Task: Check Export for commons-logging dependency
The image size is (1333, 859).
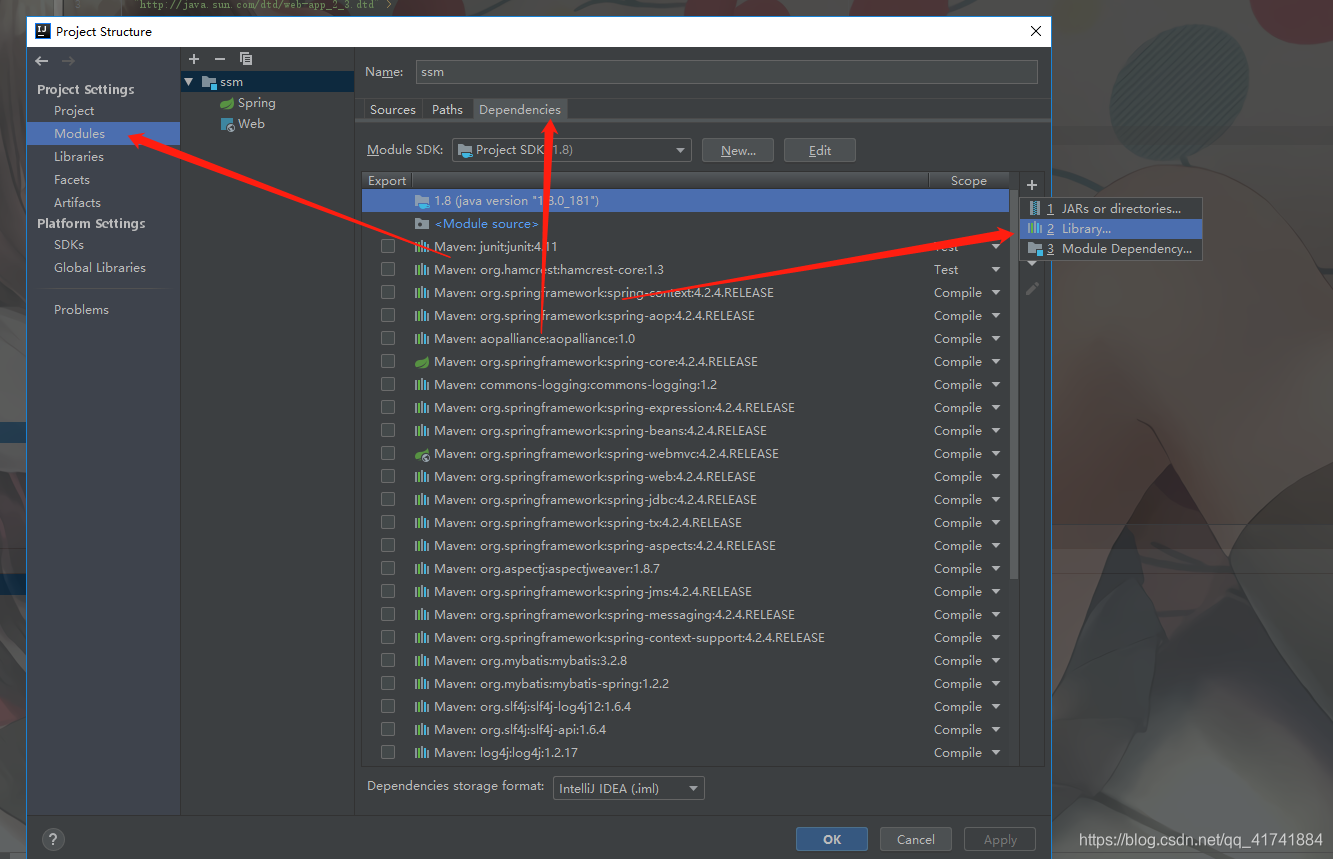Action: point(388,385)
